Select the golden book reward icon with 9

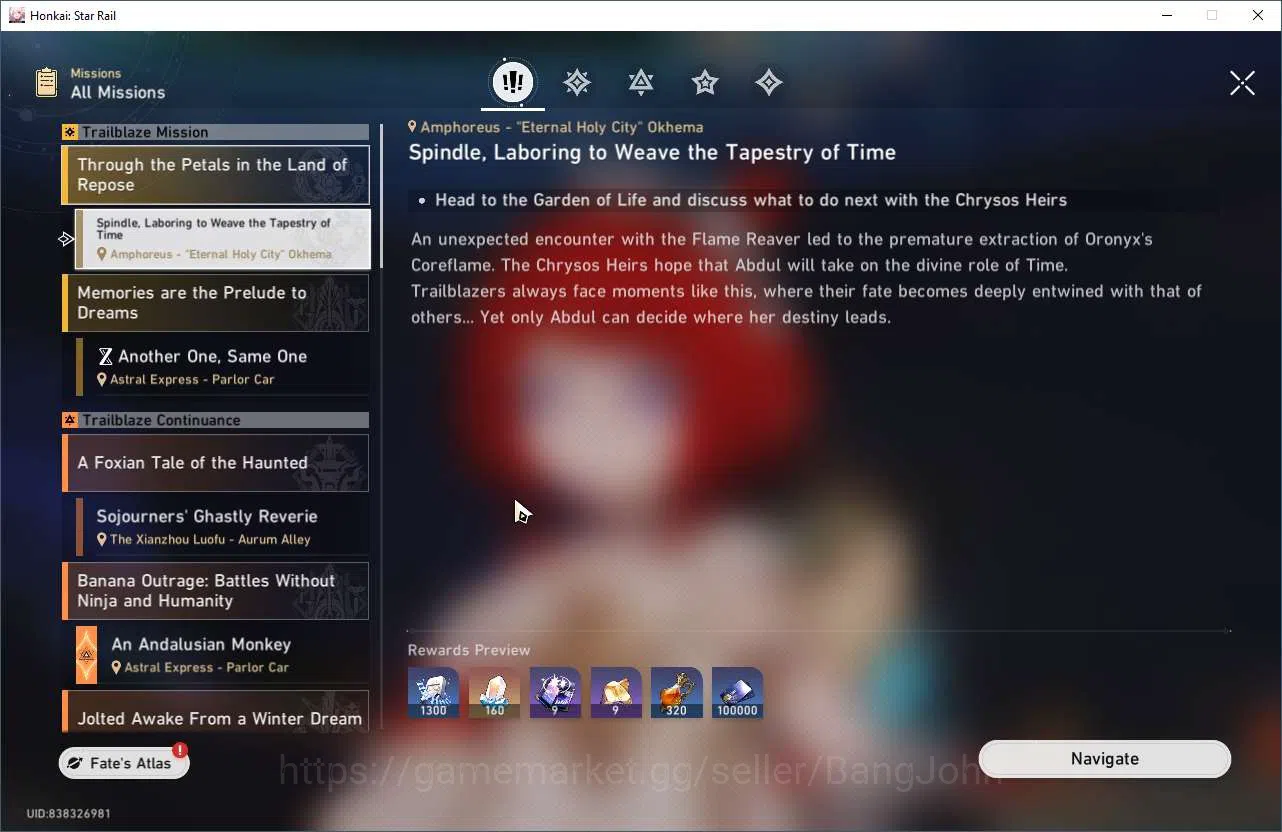point(616,693)
